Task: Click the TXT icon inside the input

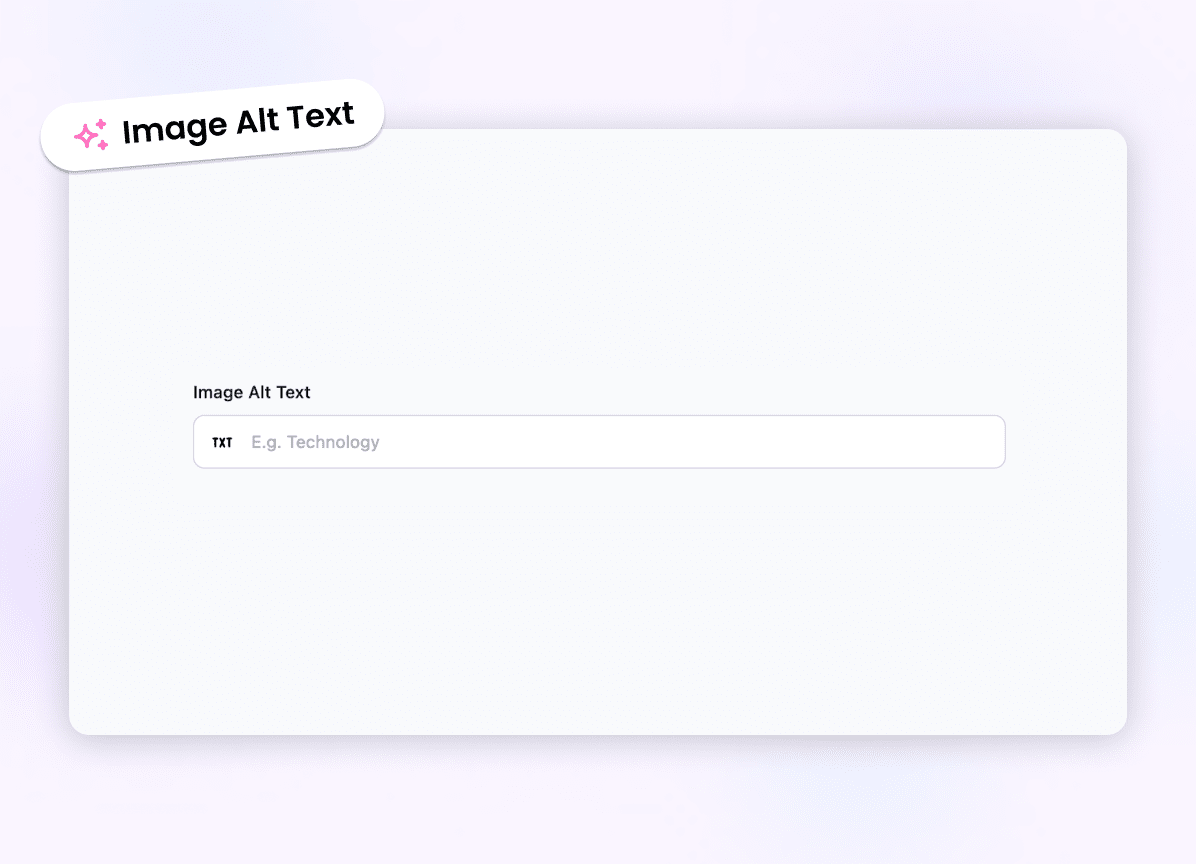Action: 222,442
